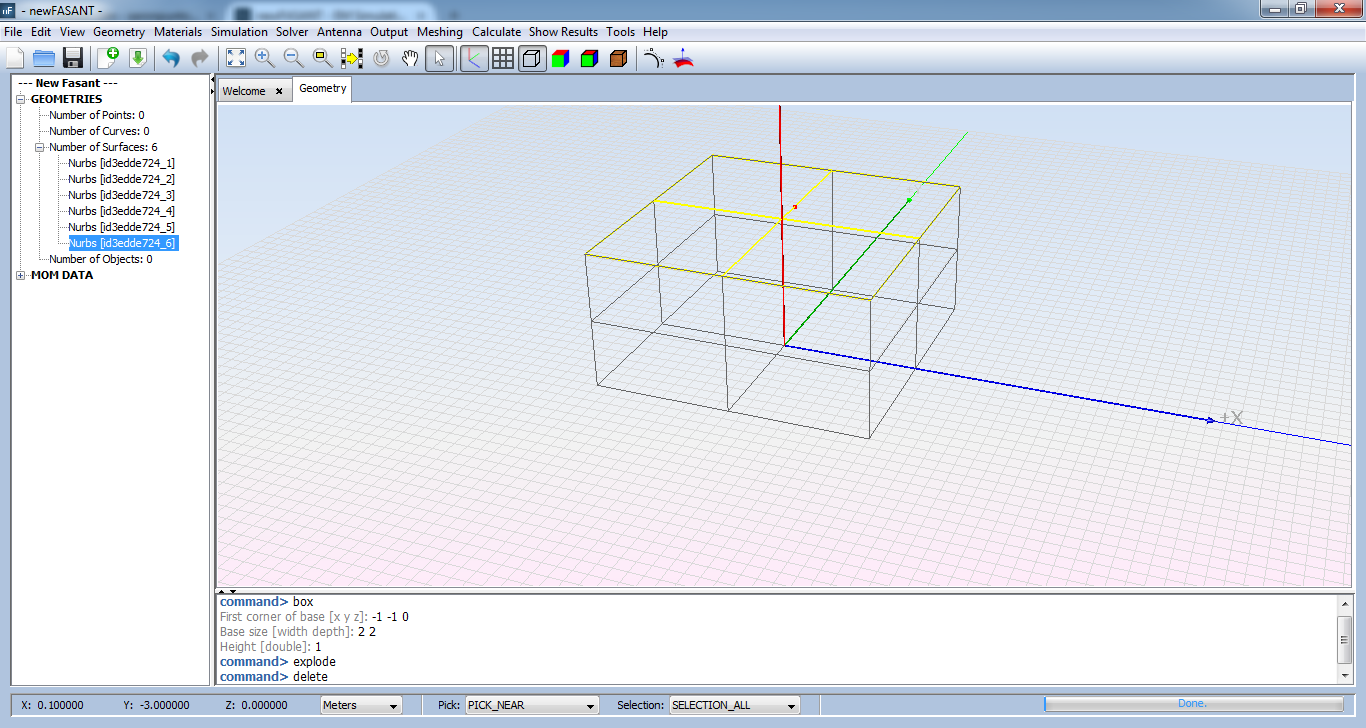The image size is (1366, 728).
Task: Click the zoom-to-fit extents icon
Action: pos(235,58)
